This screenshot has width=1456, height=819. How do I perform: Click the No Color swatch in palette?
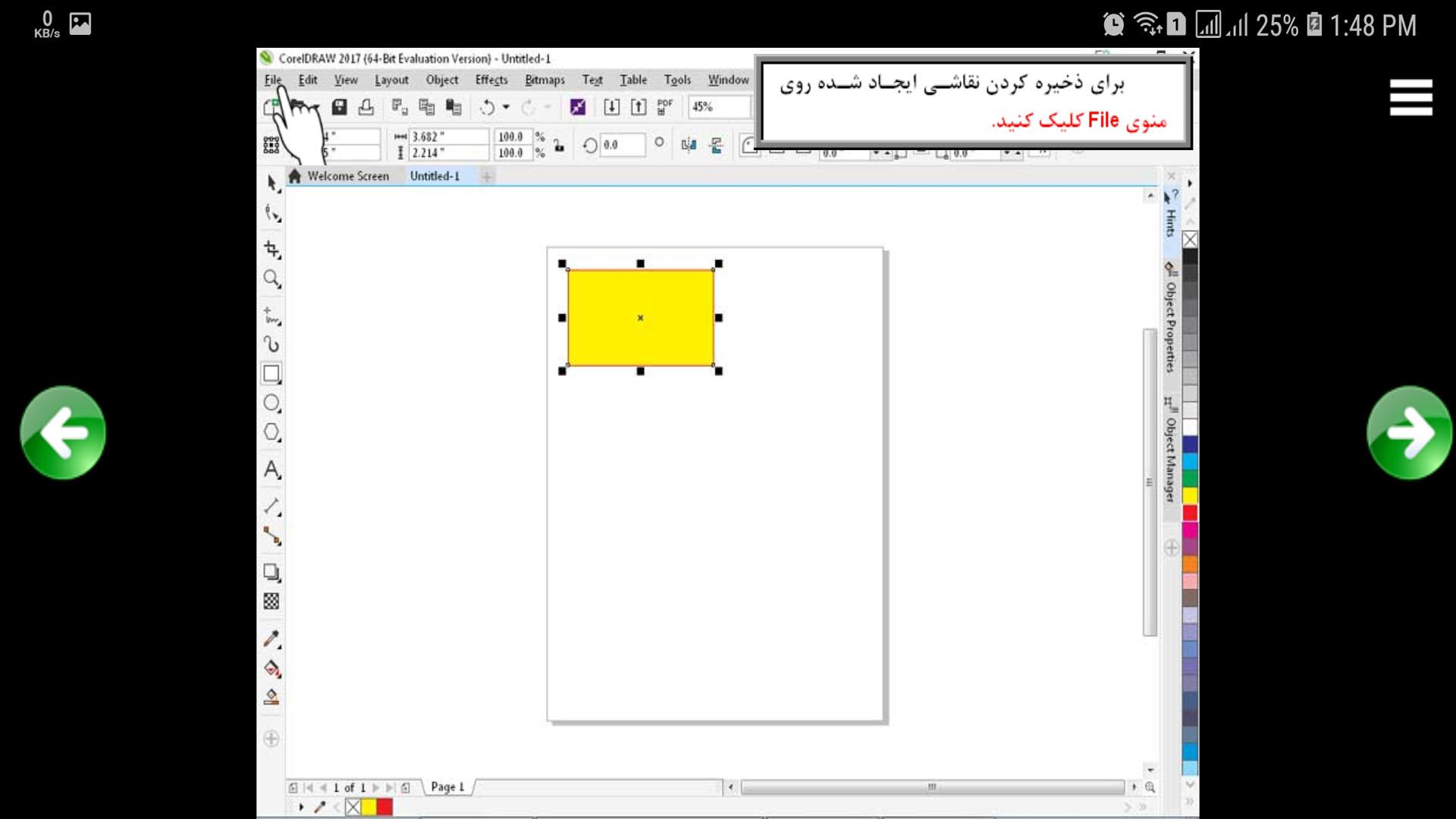point(1190,240)
